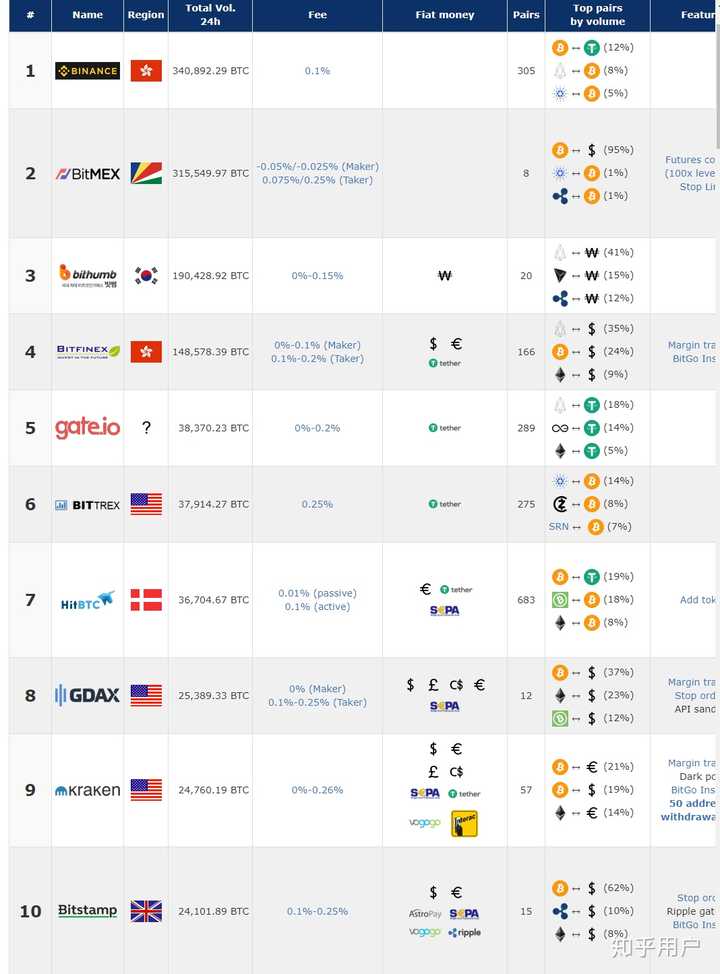Open the Interac icon in Kraken row
The image size is (720, 974).
point(464,824)
